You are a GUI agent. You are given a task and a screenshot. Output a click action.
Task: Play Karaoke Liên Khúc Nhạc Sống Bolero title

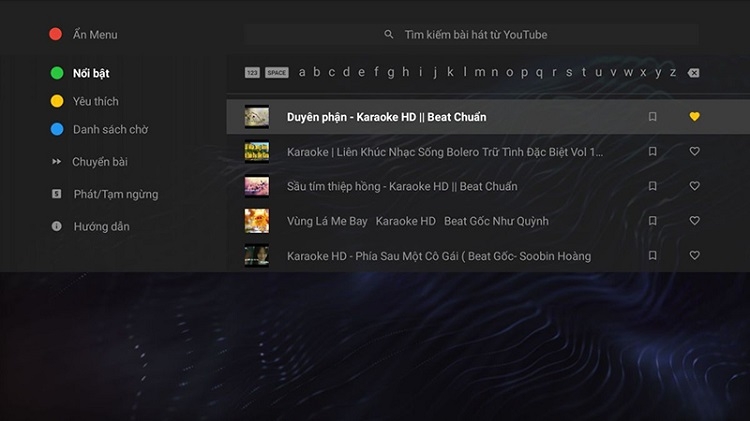point(445,152)
